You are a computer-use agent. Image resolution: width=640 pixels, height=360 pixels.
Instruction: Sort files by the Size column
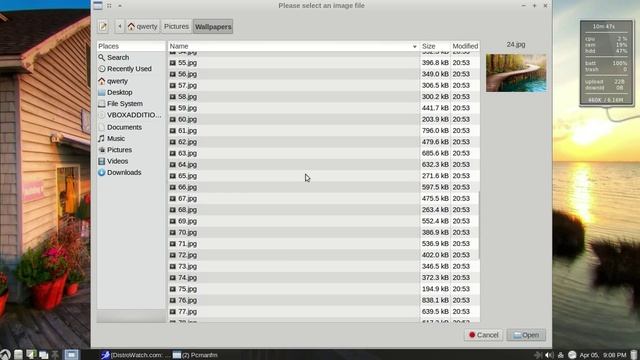tap(435, 46)
